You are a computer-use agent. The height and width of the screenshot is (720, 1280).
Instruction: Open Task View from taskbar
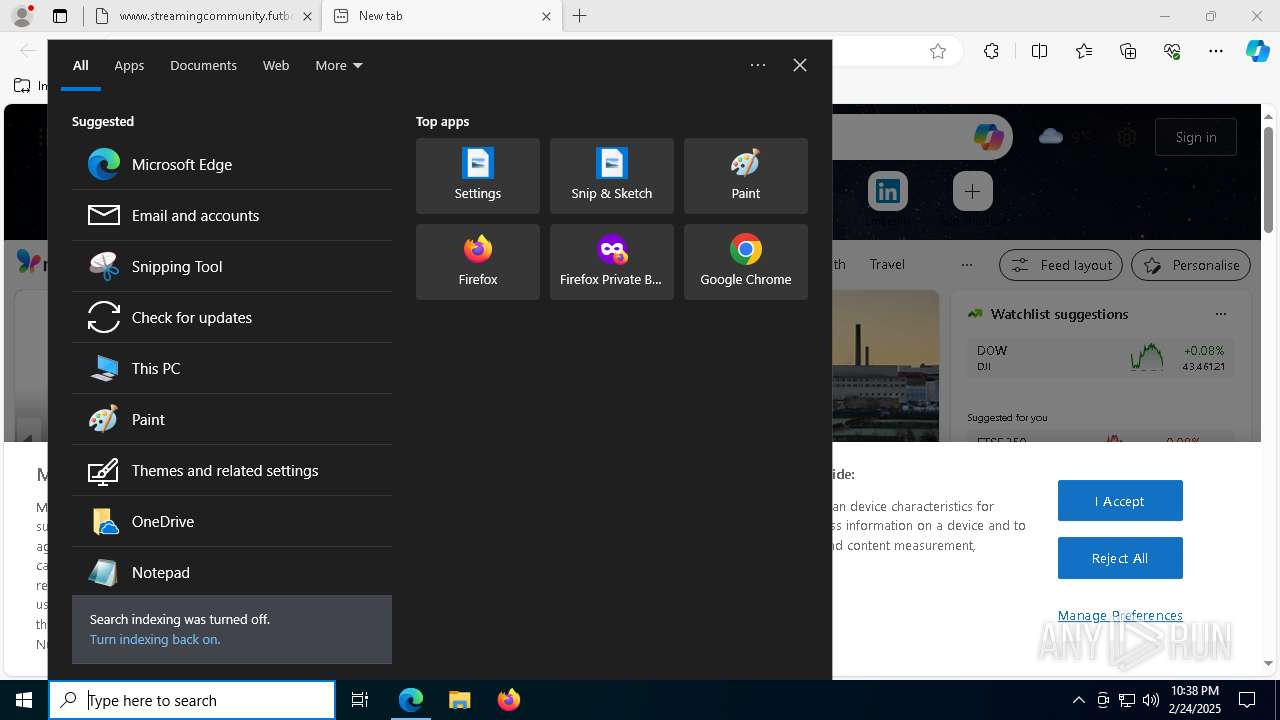point(360,700)
